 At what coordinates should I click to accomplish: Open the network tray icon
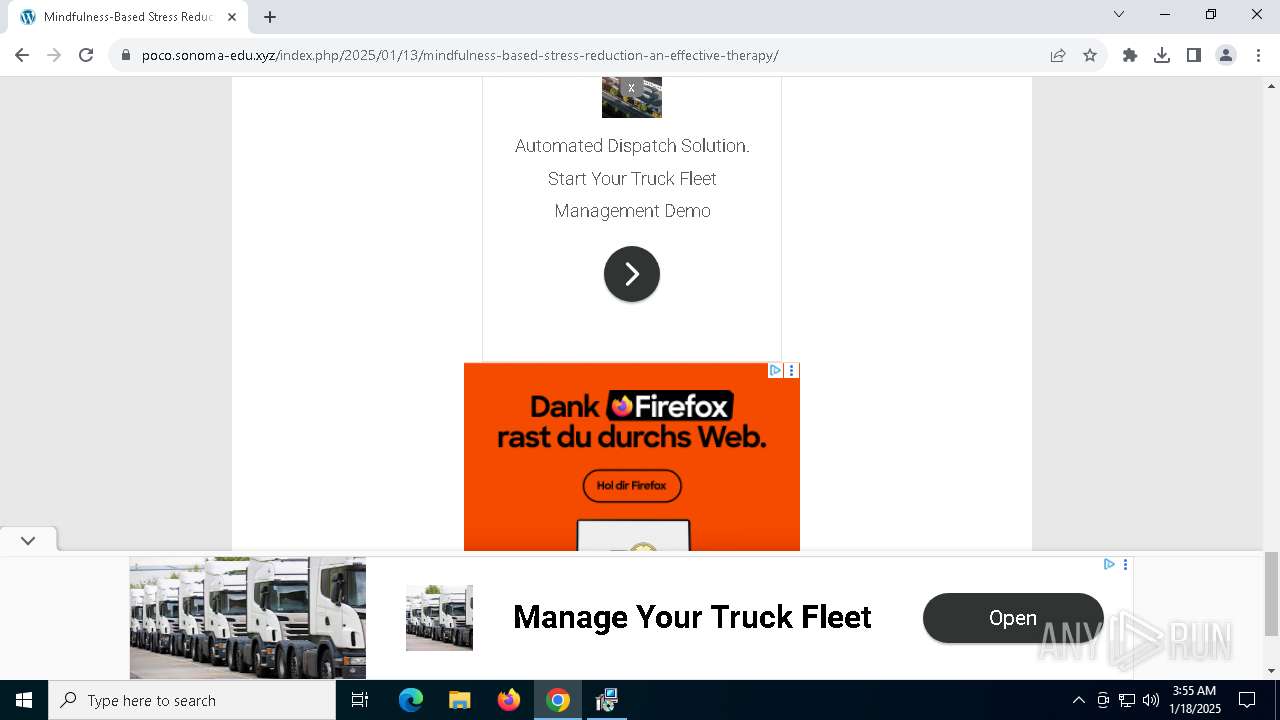pyautogui.click(x=1127, y=700)
